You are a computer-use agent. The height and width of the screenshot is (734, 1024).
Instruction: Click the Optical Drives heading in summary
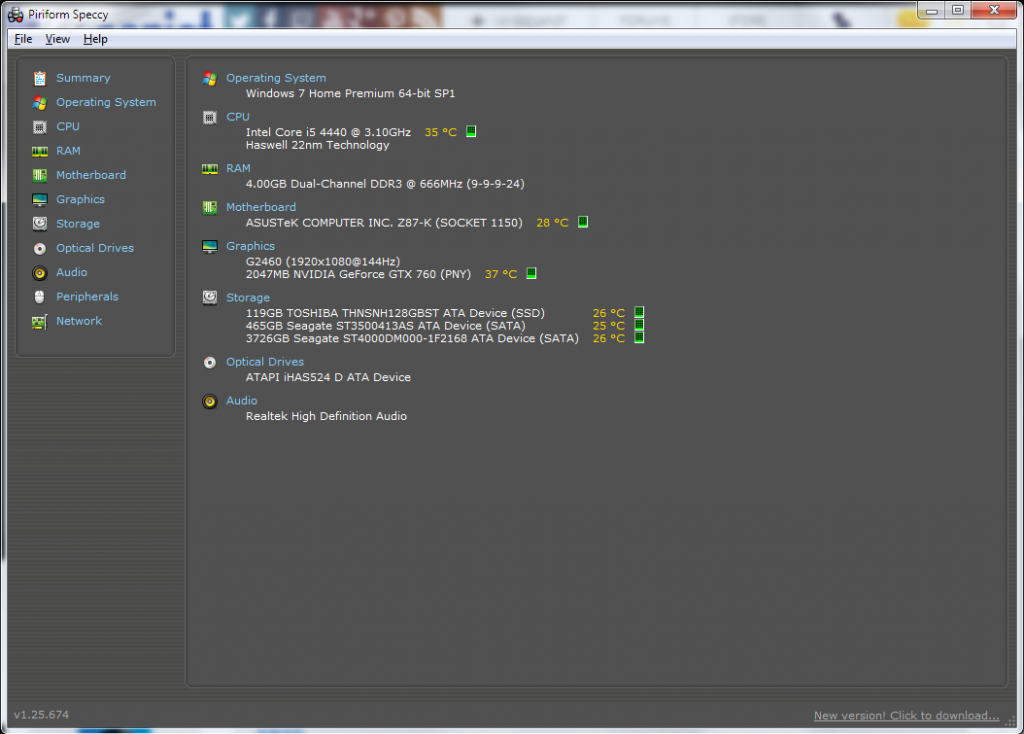[x=264, y=362]
